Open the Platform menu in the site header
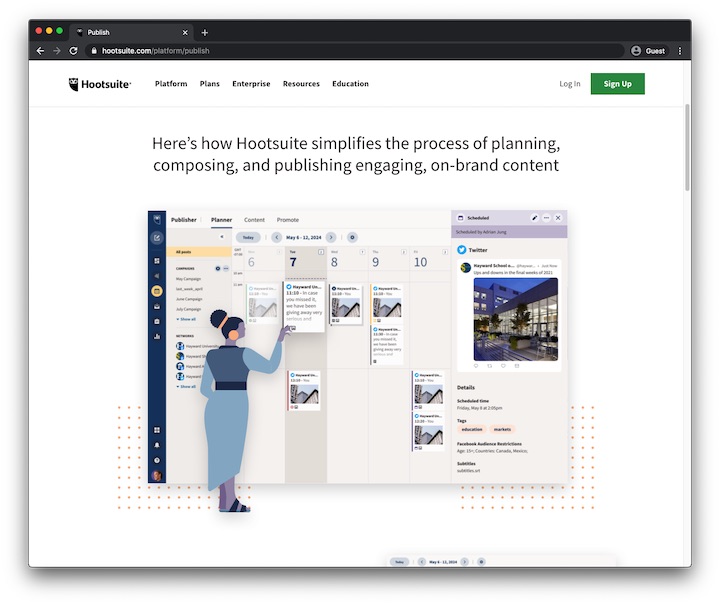Viewport: 720px width, 605px height. (x=171, y=84)
